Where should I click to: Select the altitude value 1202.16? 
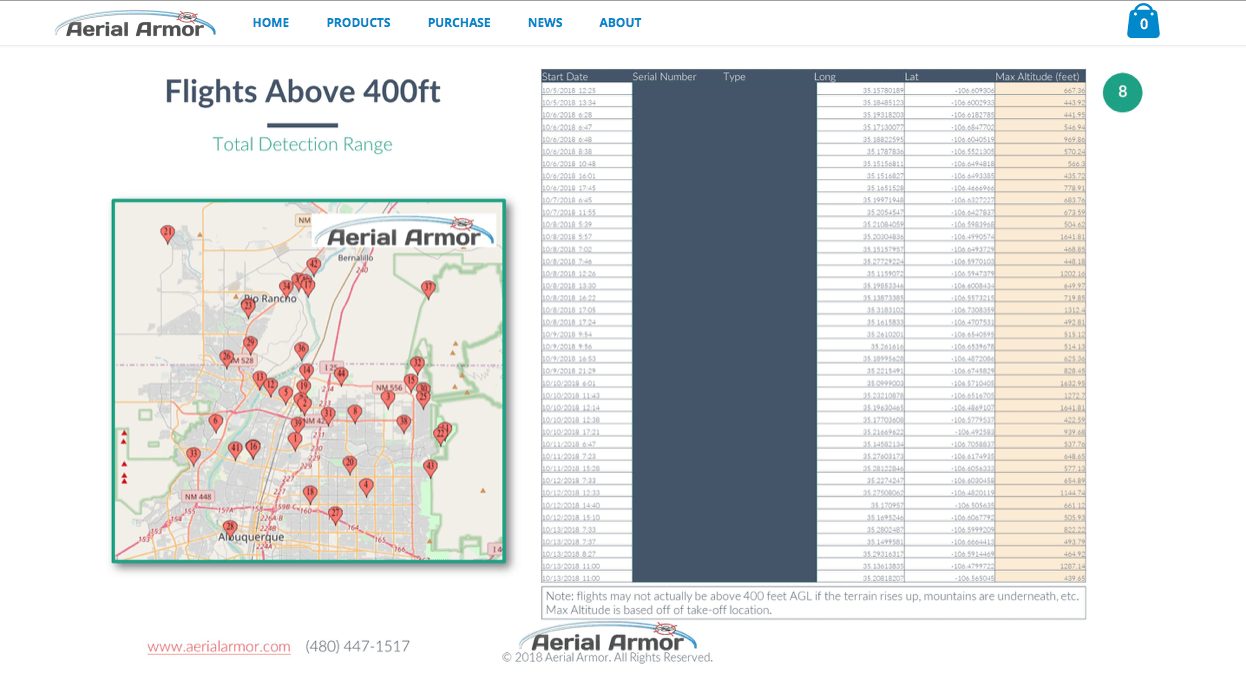click(1041, 273)
